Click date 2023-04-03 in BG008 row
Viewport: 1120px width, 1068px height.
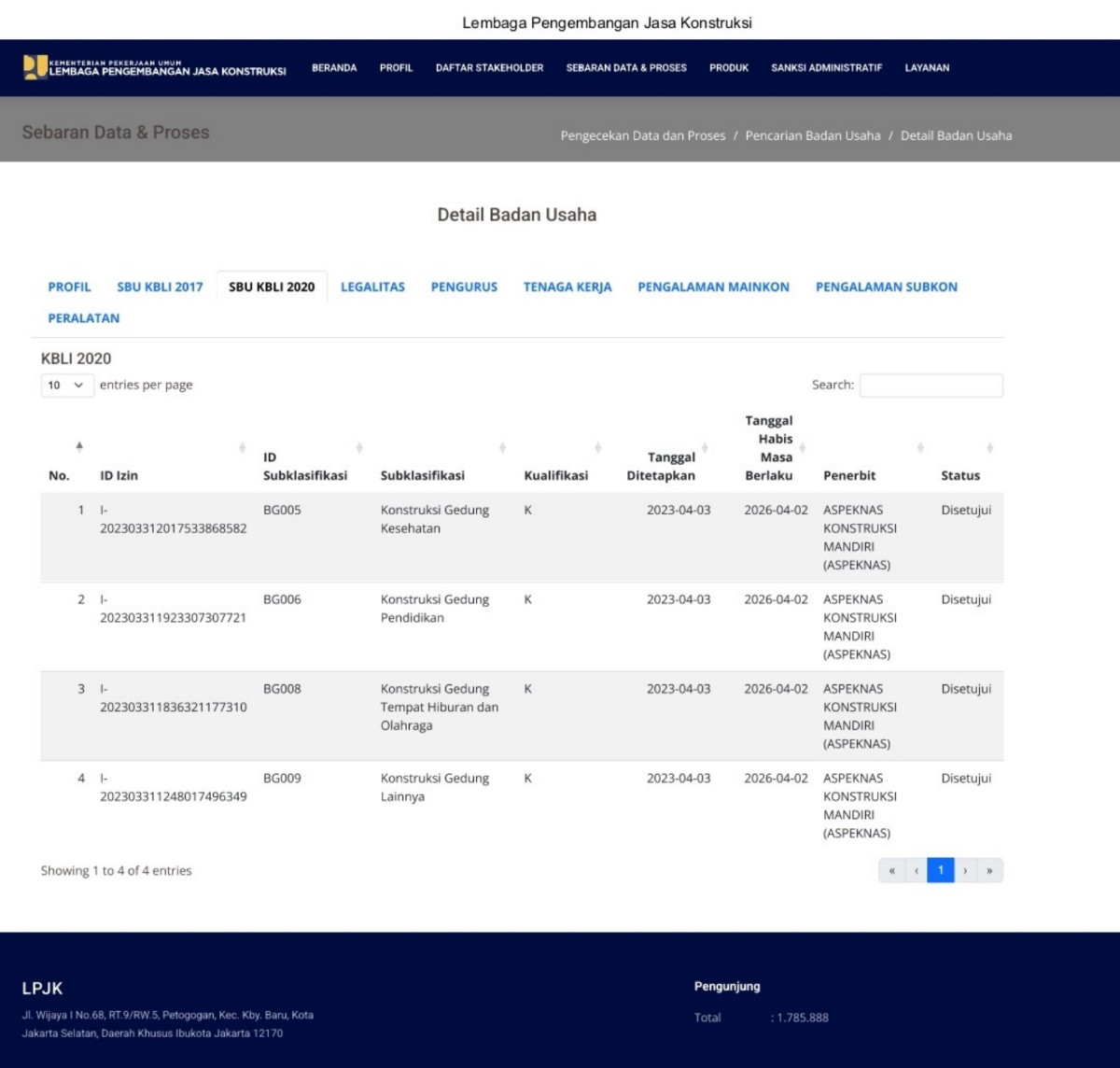pyautogui.click(x=679, y=689)
